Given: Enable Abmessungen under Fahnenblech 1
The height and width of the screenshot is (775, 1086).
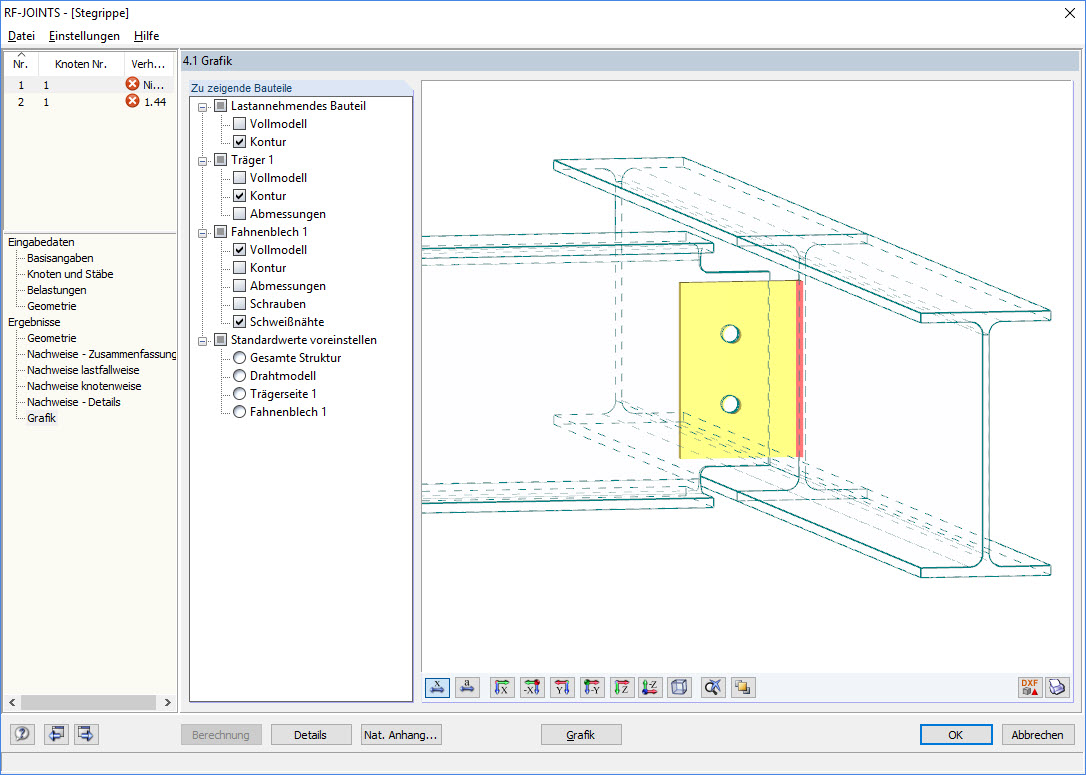Looking at the screenshot, I should [240, 286].
